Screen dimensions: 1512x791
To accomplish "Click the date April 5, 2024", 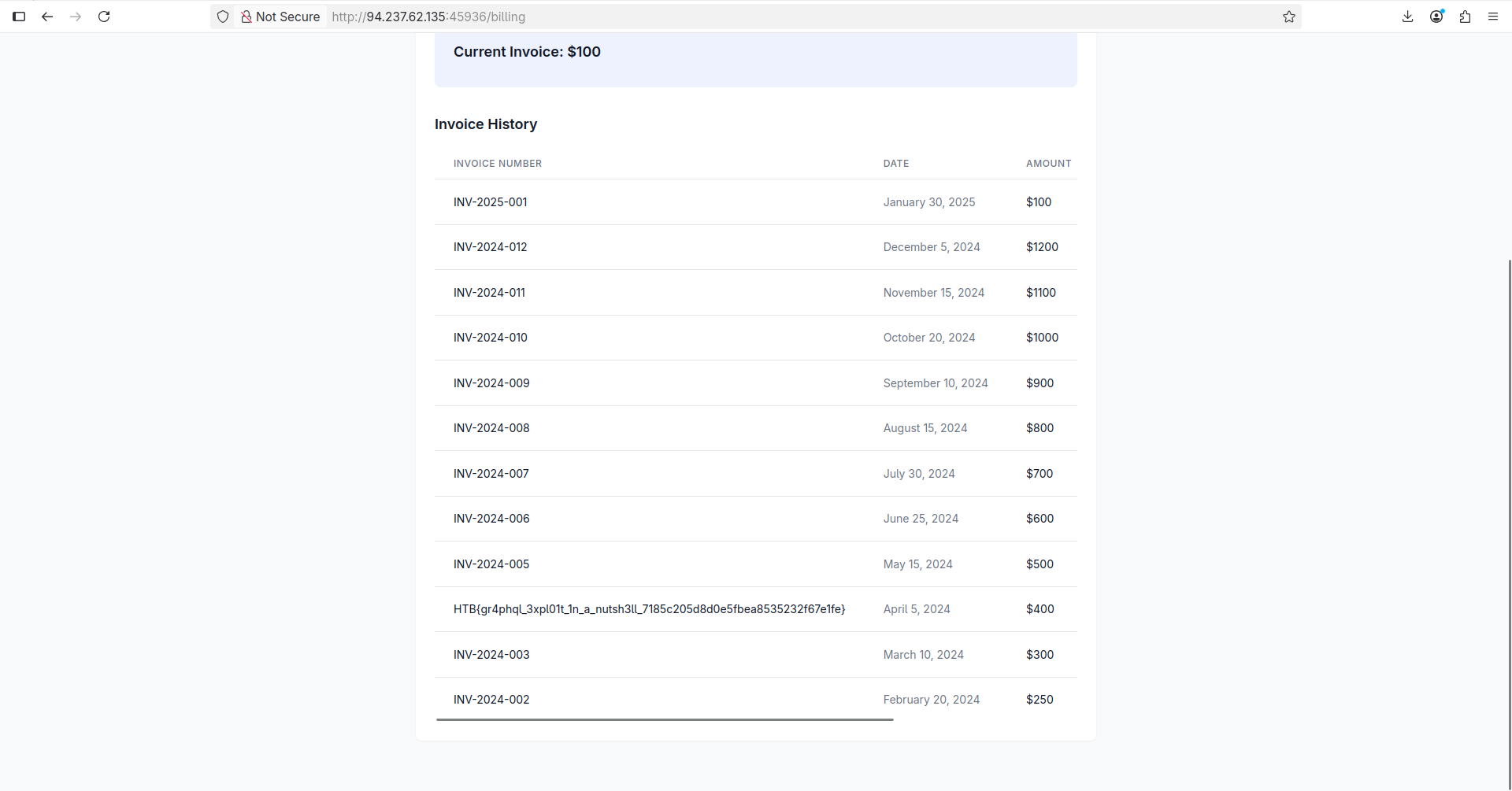I will point(917,609).
